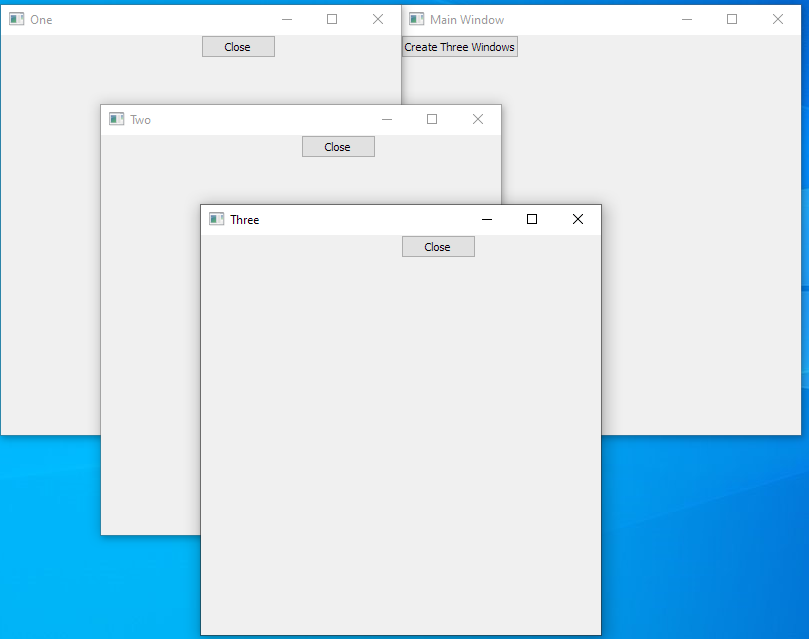The height and width of the screenshot is (639, 809).
Task: Minimize the window titled Two
Action: [x=387, y=119]
